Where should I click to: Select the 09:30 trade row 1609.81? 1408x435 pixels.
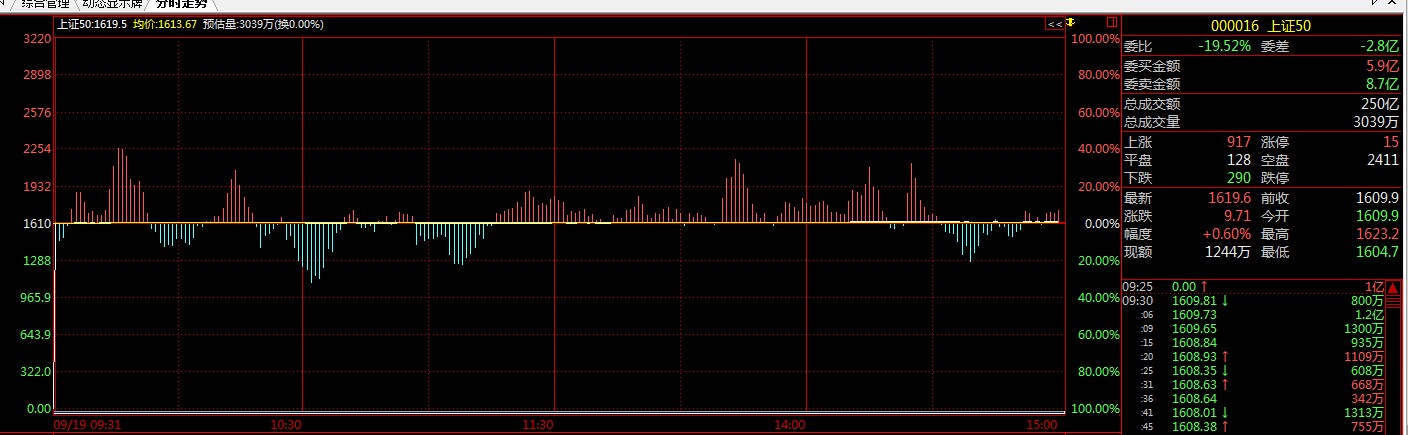click(1254, 300)
